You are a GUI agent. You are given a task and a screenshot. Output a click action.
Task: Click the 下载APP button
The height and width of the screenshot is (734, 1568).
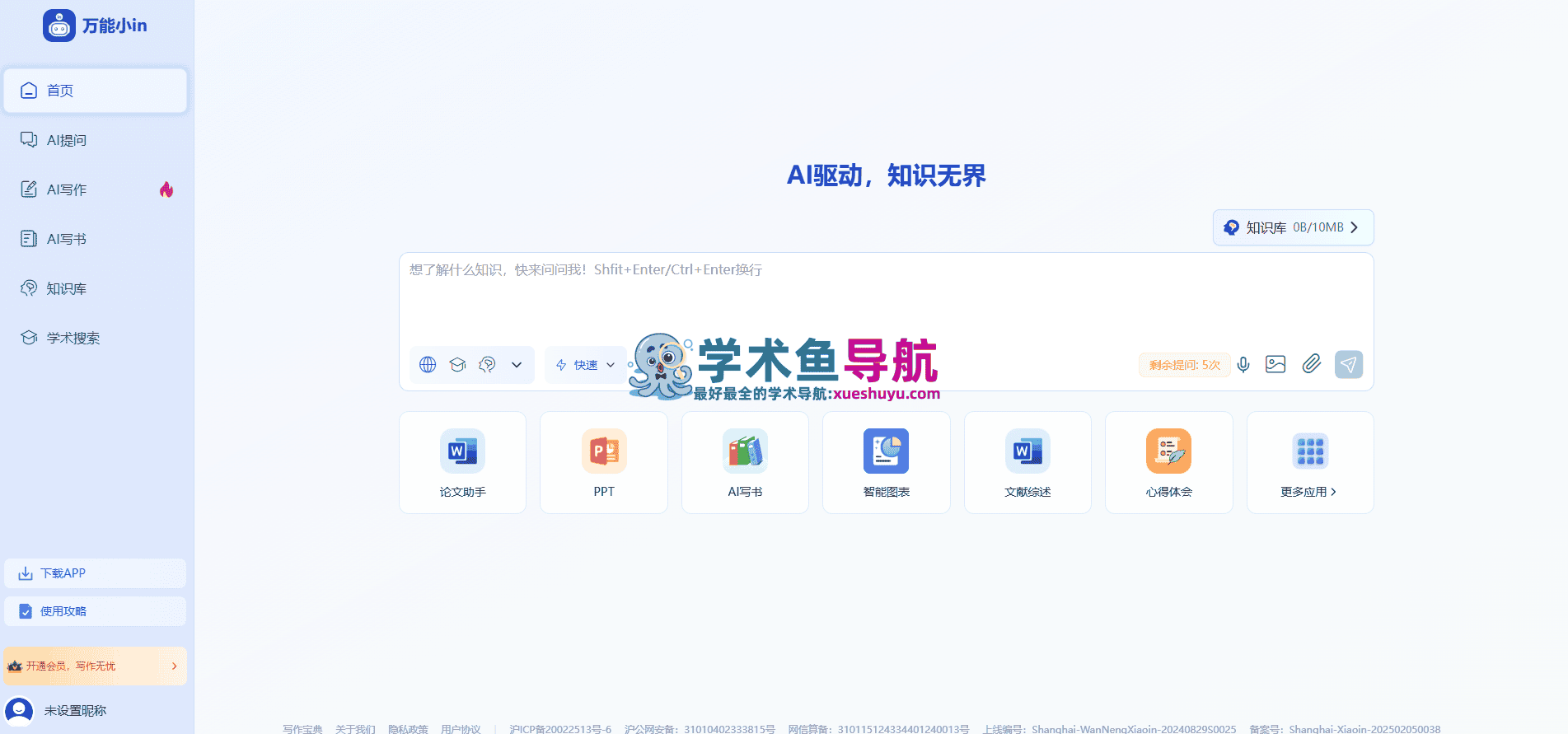(x=96, y=573)
